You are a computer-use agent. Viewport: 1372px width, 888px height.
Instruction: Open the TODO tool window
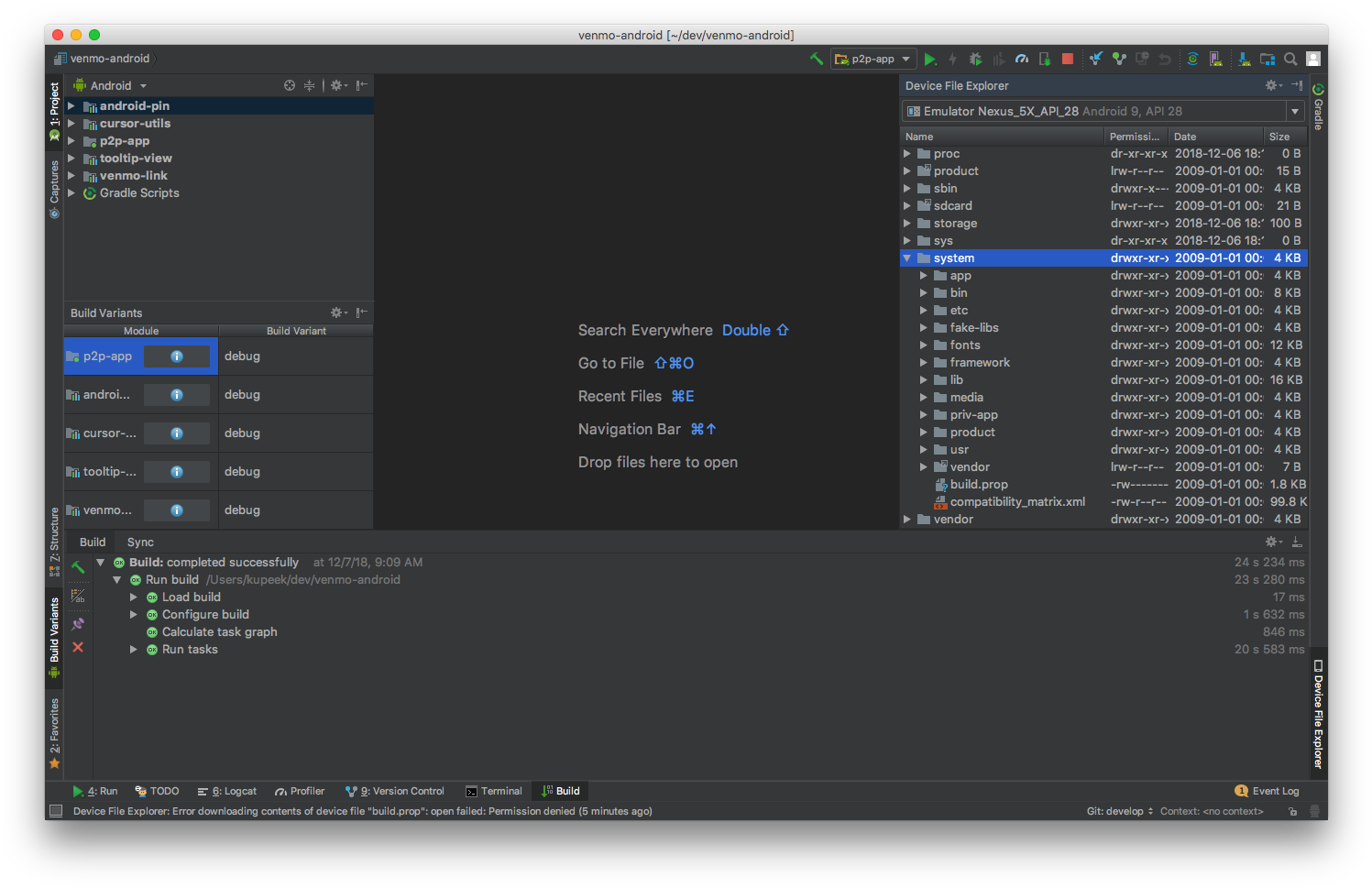pos(157,791)
